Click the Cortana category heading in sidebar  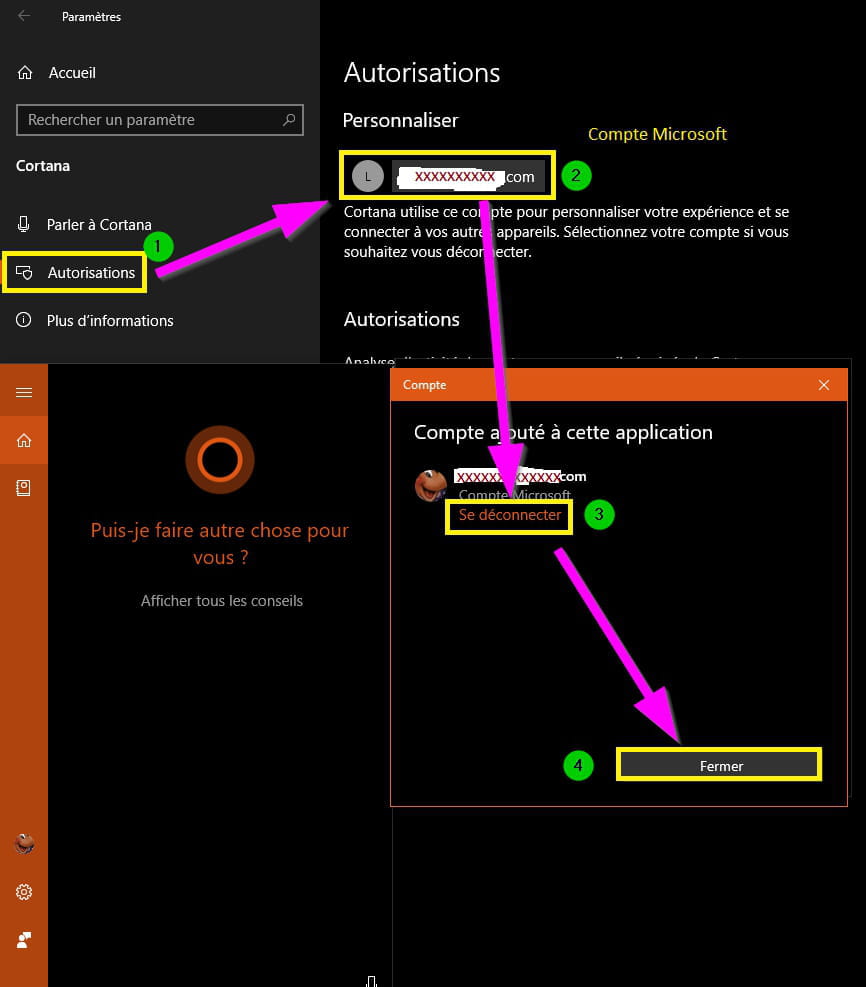43,166
